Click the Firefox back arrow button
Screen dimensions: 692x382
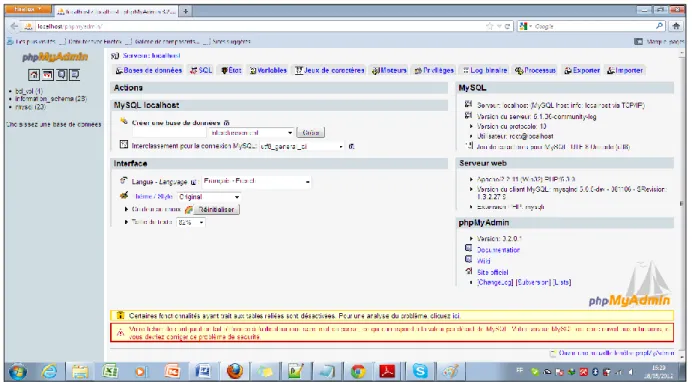pos(14,26)
